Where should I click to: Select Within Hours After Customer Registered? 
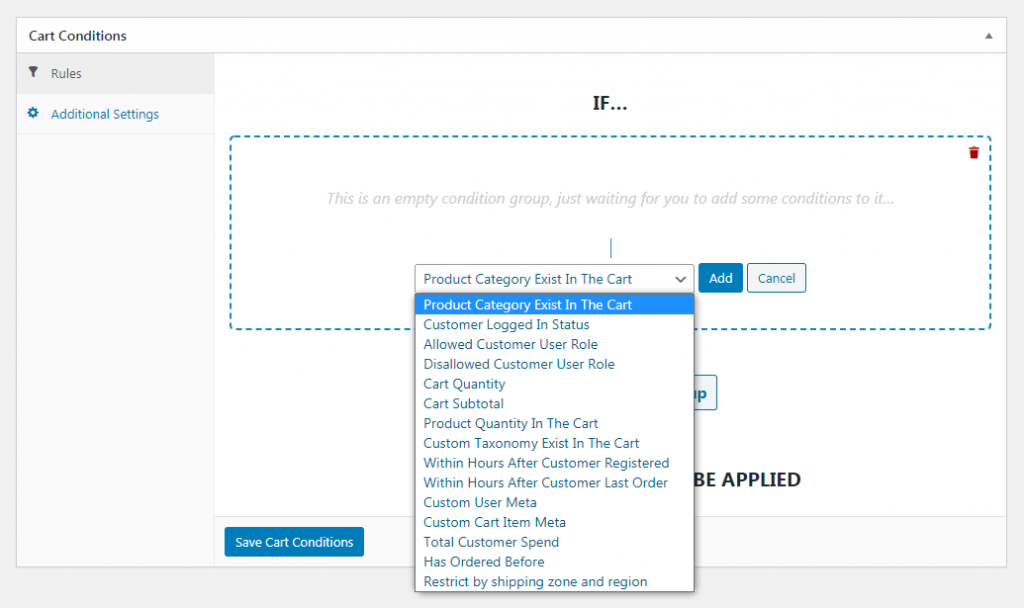point(554,463)
